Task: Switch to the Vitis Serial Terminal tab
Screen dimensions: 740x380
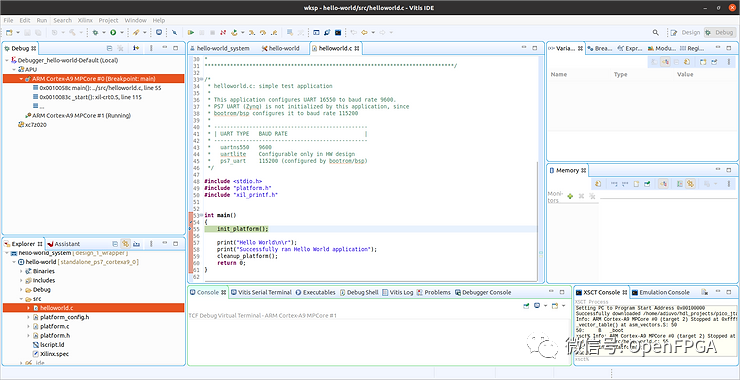Action: click(x=261, y=292)
